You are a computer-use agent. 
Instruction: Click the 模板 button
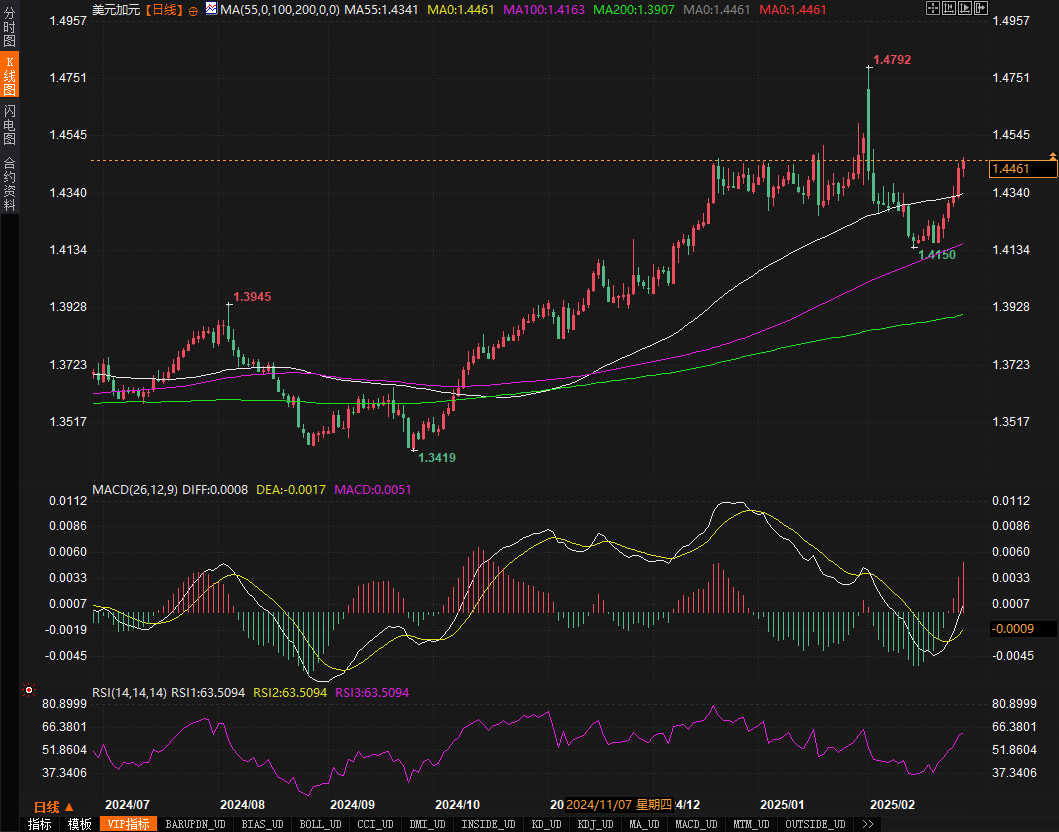click(80, 824)
